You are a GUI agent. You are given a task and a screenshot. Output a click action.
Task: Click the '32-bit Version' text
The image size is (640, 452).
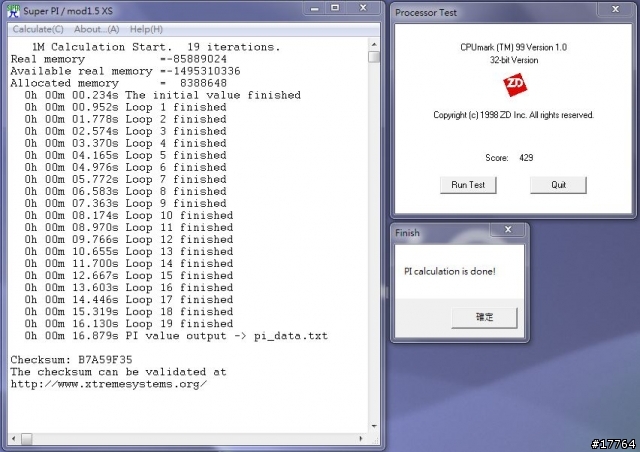pyautogui.click(x=514, y=60)
